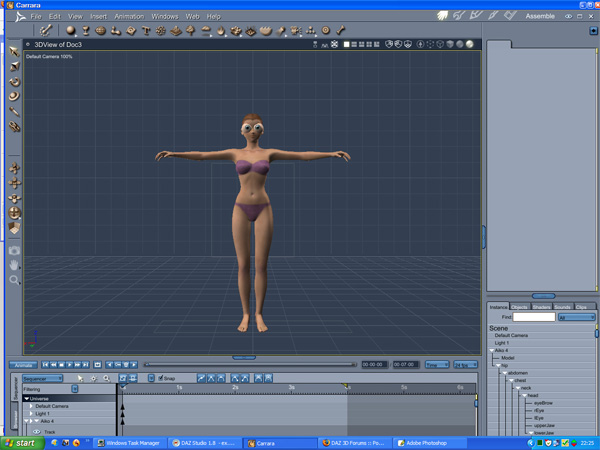
Task: Select the sphere primitive tool
Action: click(x=70, y=30)
